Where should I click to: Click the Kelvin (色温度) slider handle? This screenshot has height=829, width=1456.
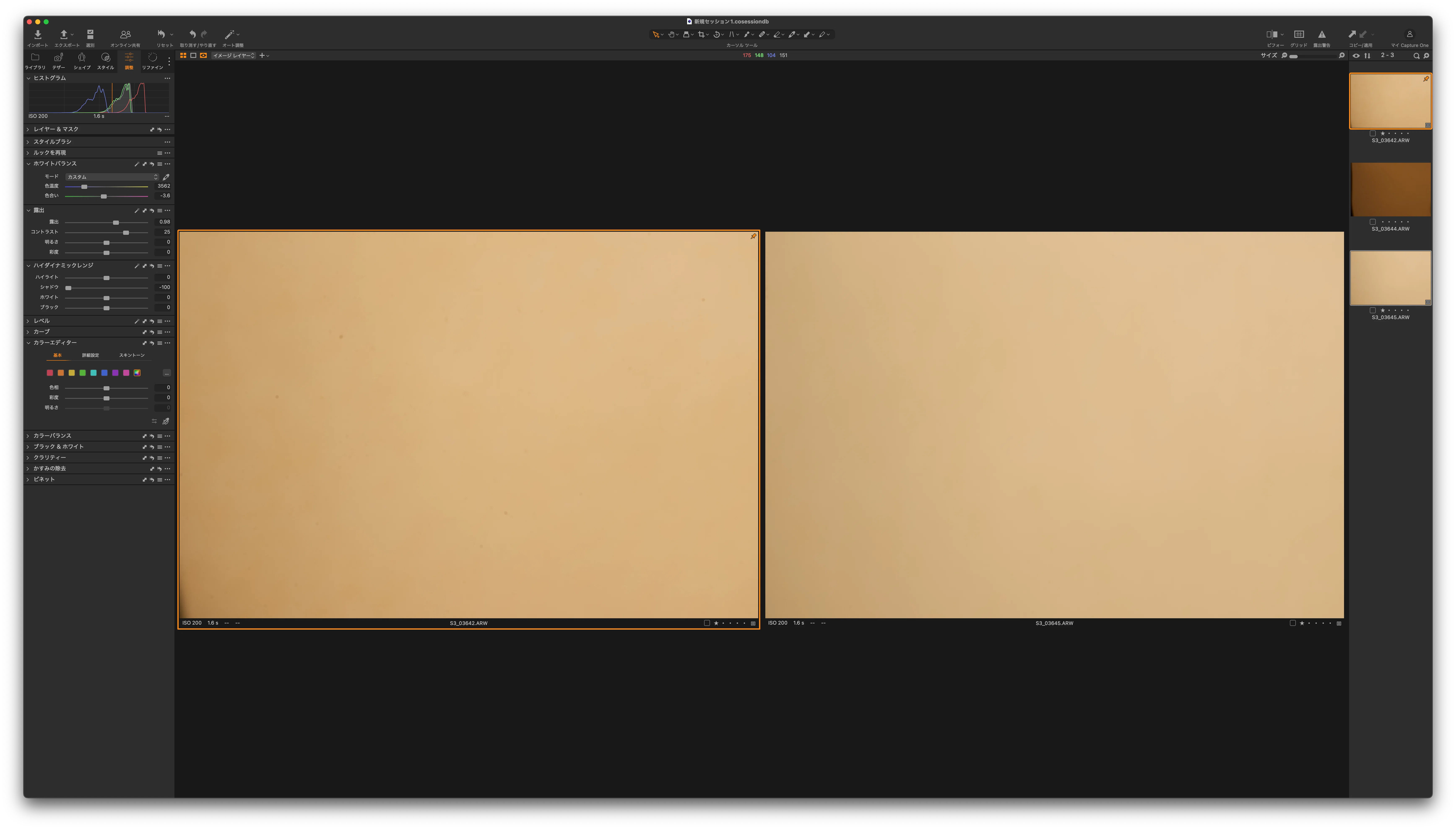[84, 187]
